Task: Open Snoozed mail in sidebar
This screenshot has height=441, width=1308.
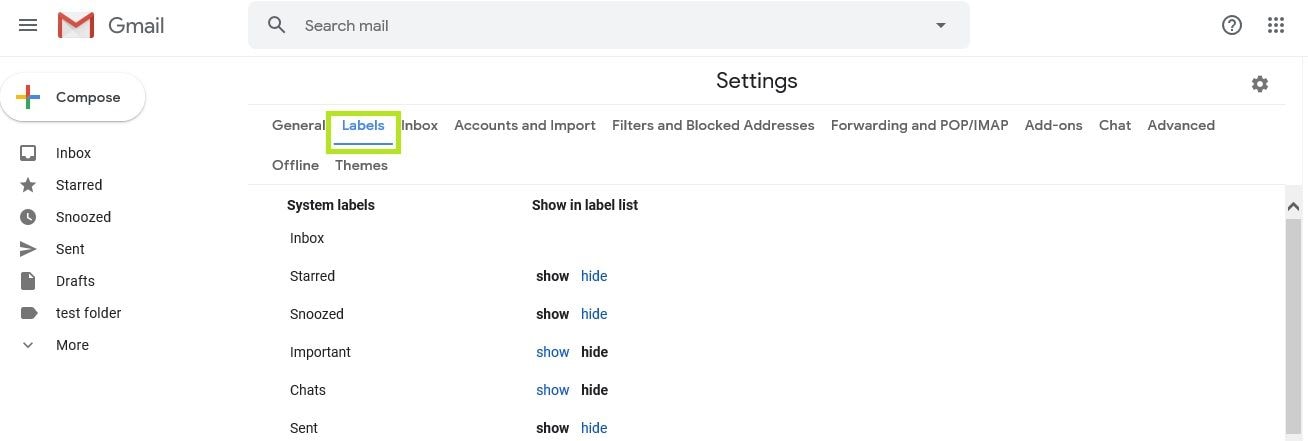Action: [x=83, y=217]
